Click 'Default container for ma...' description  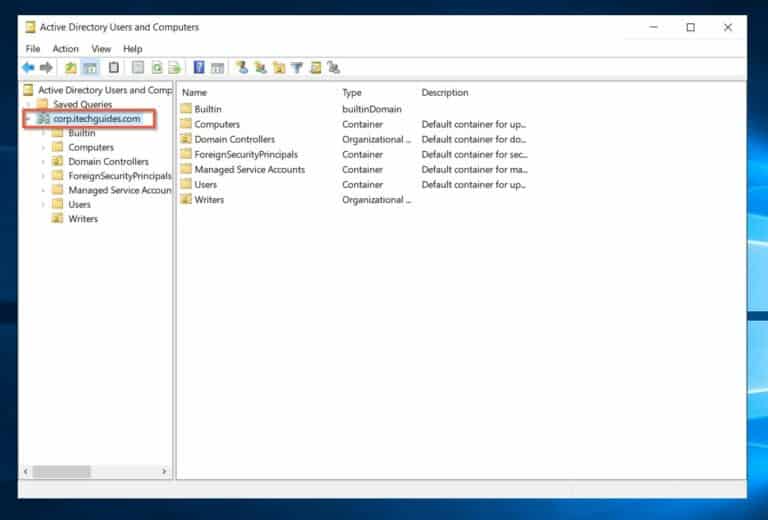474,169
